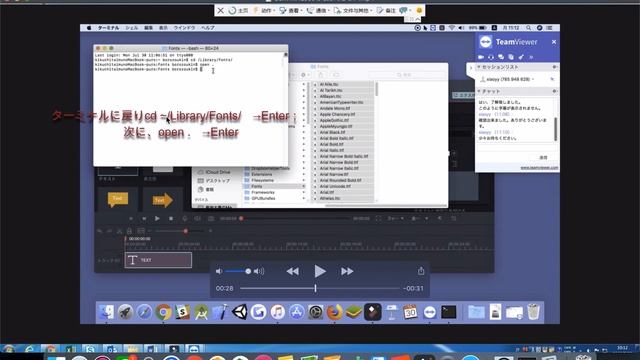Screen dimensions: 640x360
Task: Click the chat message input field
Action: (x=517, y=147)
